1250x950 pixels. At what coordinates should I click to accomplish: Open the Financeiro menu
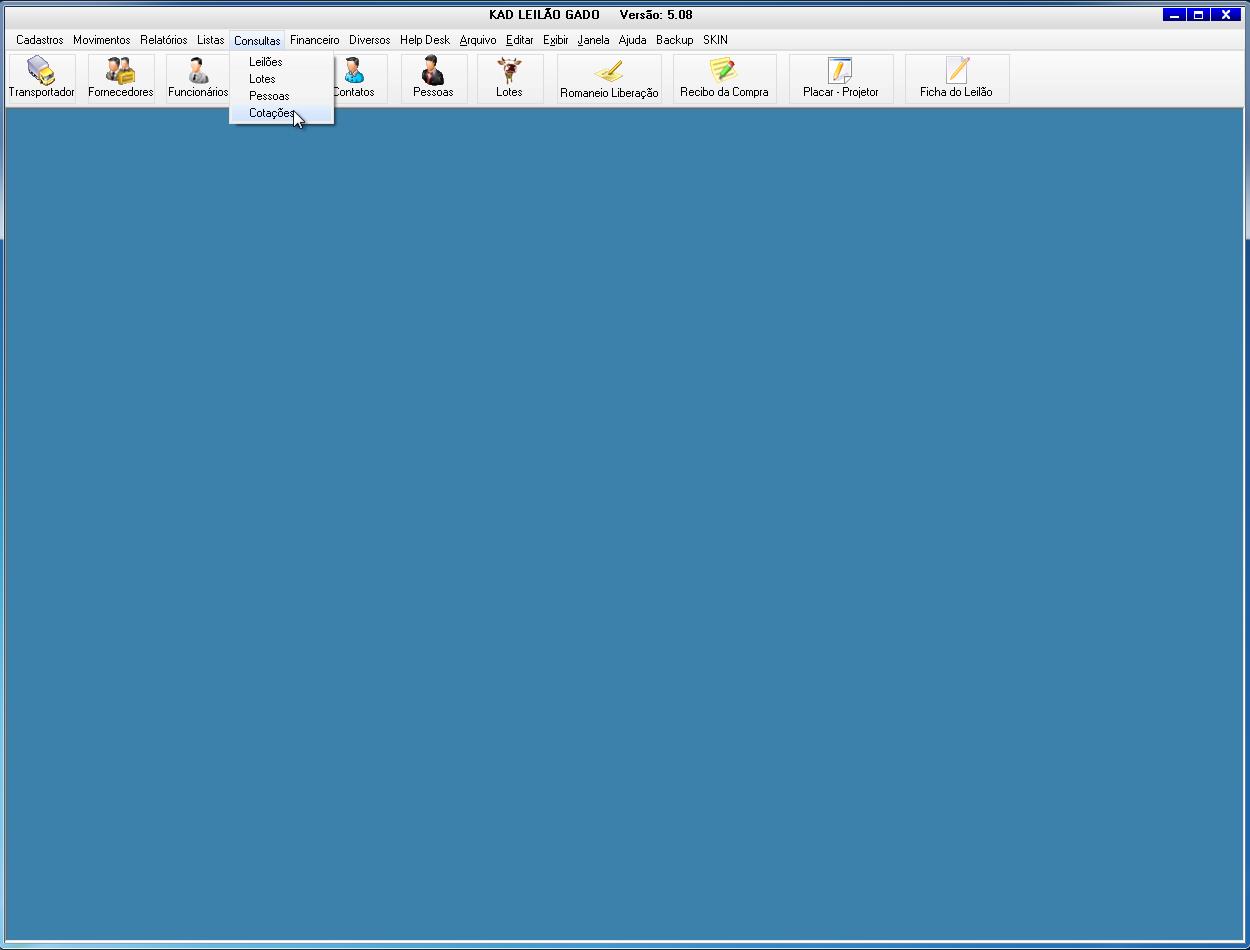point(315,40)
